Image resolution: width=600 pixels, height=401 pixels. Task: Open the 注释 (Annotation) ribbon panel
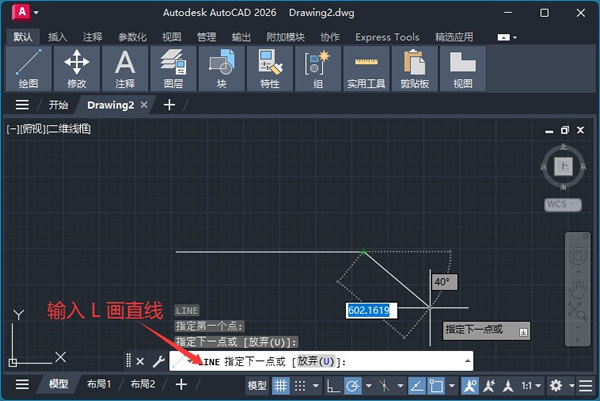125,68
